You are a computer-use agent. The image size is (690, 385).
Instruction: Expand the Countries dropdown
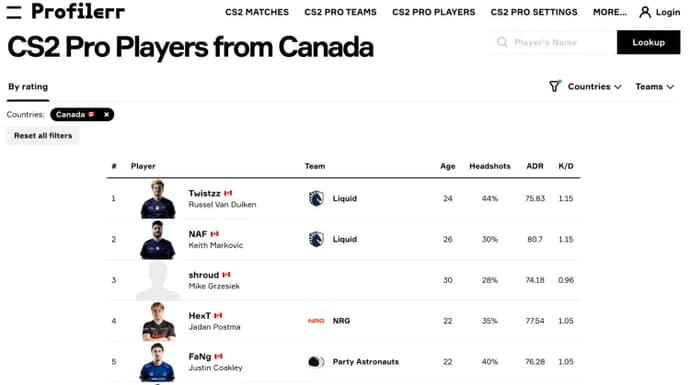595,87
